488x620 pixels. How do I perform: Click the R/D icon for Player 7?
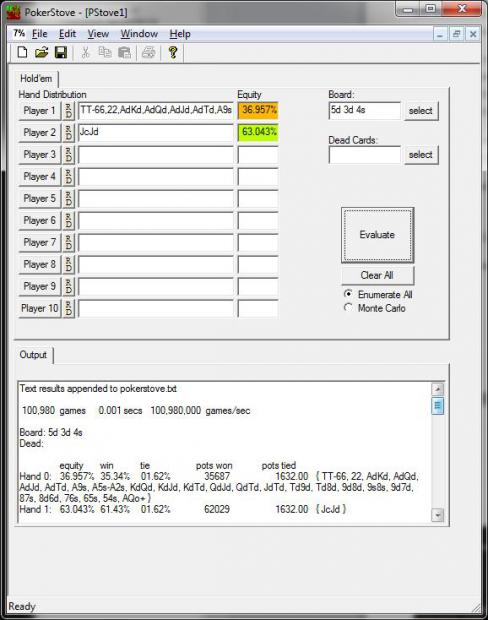[x=68, y=242]
